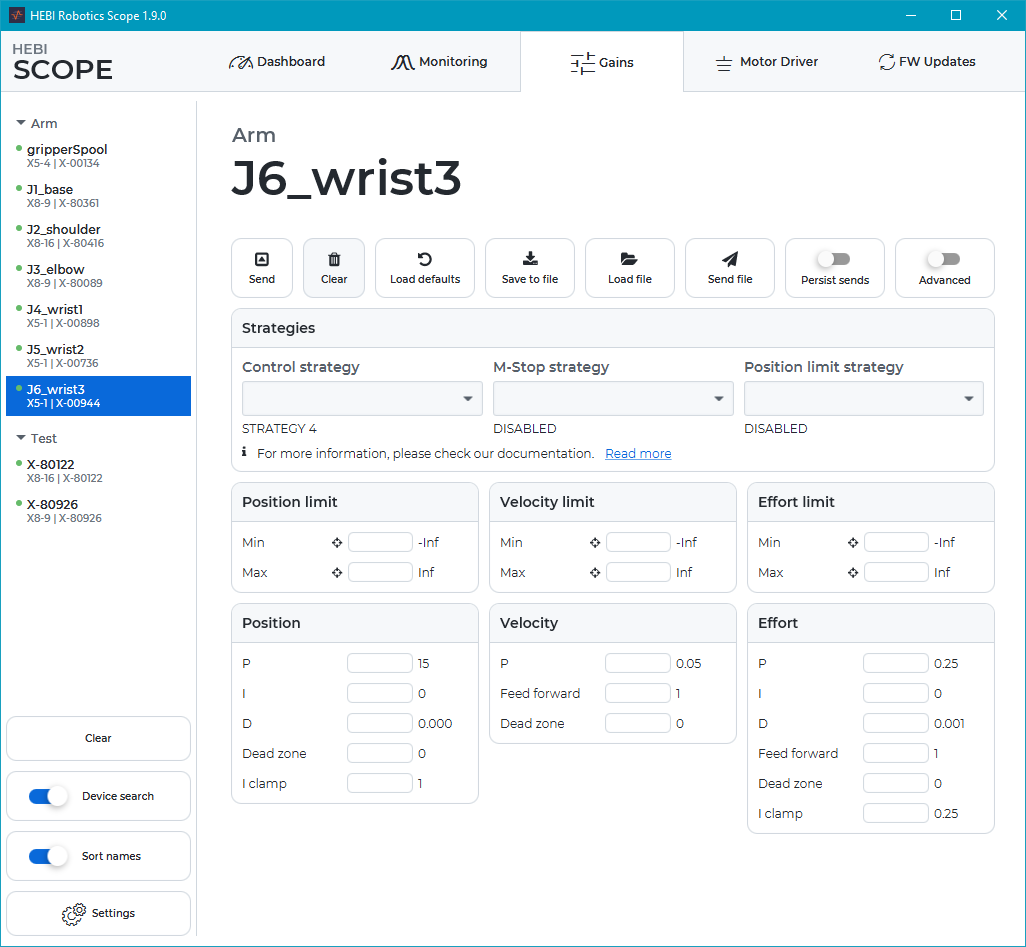Viewport: 1026px width, 947px height.
Task: Click the Send gains icon button
Action: 262,259
